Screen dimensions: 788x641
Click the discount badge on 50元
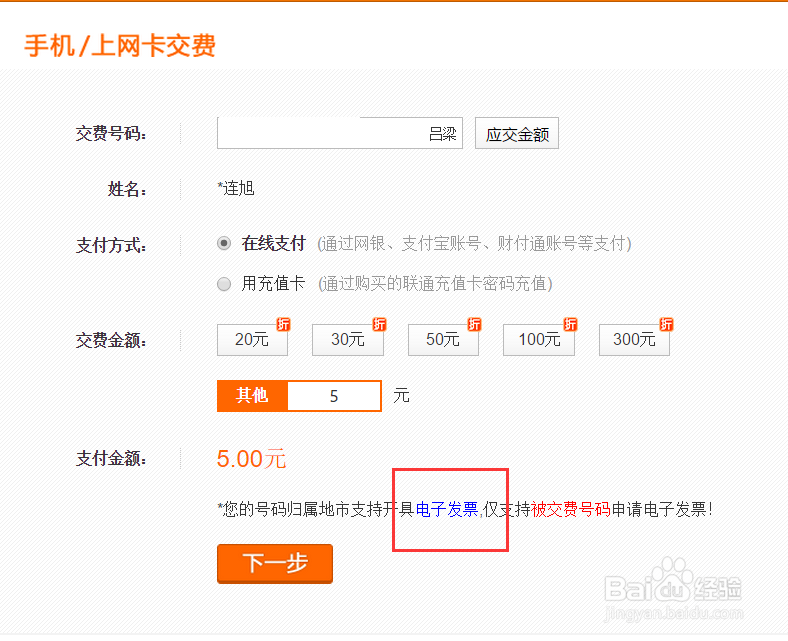coord(474,324)
